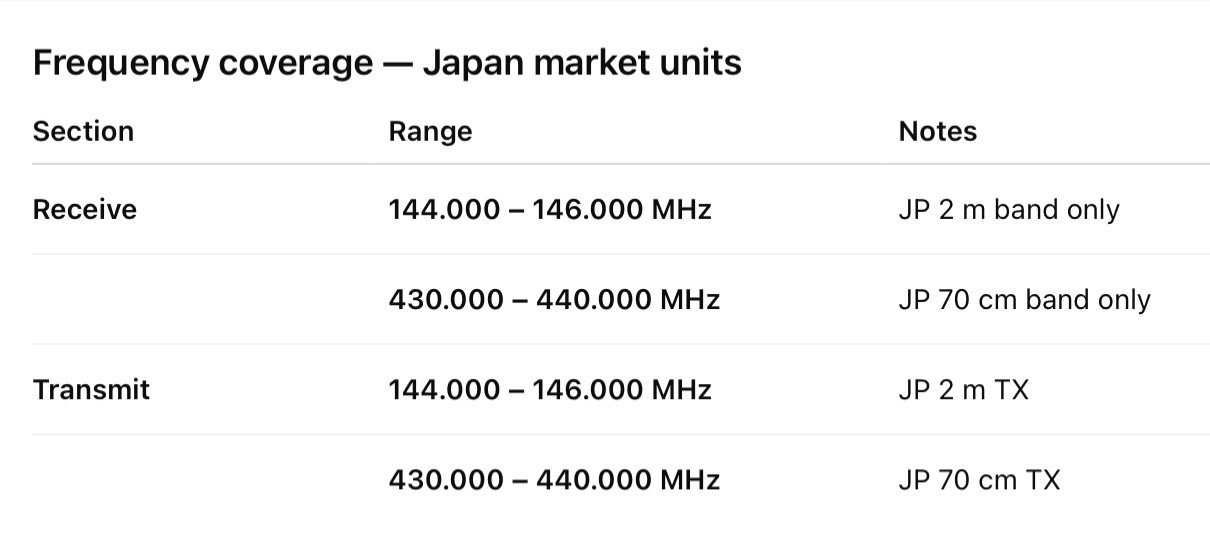1210x543 pixels.
Task: Click the divider line under the column headers
Action: pyautogui.click(x=621, y=164)
